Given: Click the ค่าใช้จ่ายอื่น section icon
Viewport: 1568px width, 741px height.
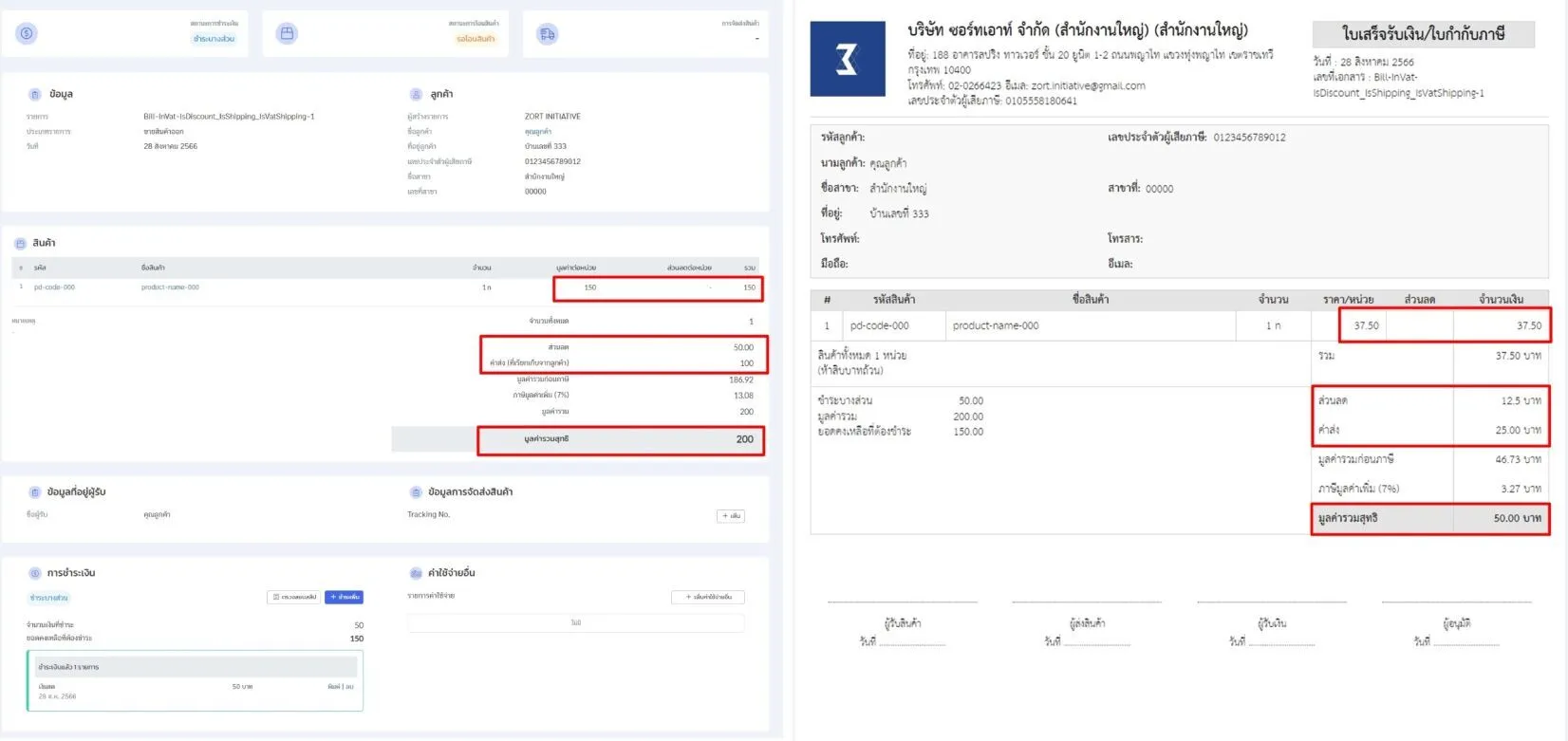Looking at the screenshot, I should click(x=416, y=574).
